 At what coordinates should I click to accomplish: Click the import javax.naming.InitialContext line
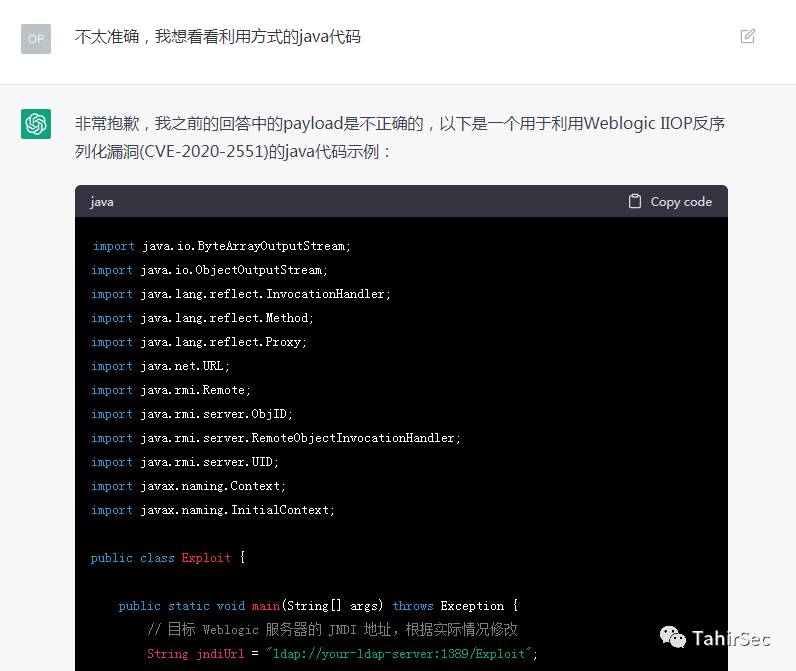(x=213, y=510)
